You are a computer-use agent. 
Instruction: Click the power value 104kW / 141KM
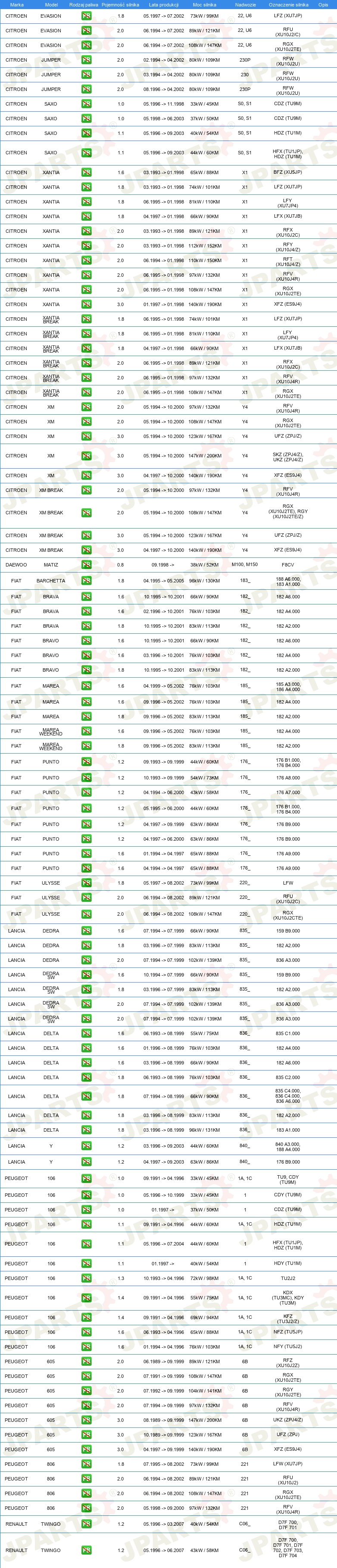click(x=204, y=1391)
